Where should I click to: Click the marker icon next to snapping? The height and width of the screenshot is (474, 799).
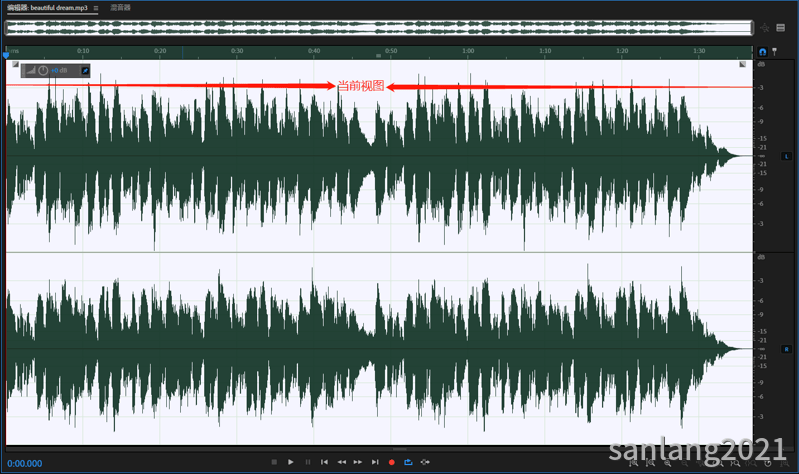coord(775,51)
